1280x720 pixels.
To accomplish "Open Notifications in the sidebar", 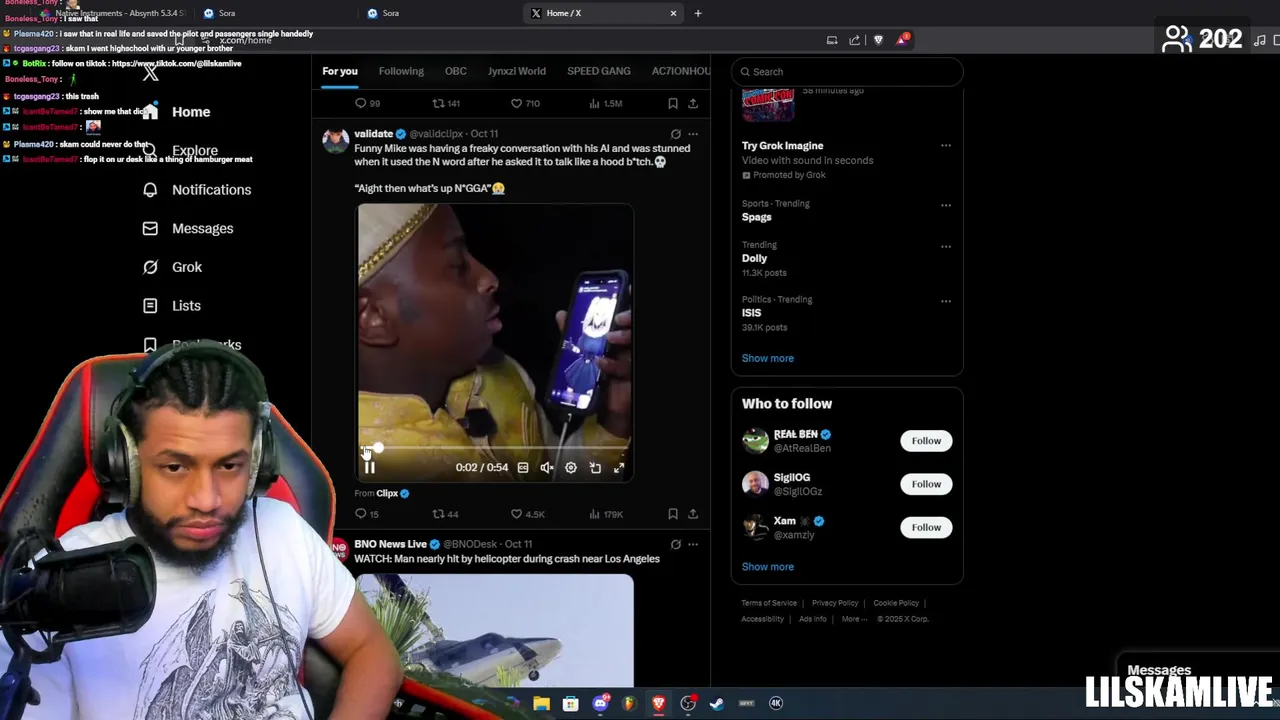I will click(x=211, y=190).
